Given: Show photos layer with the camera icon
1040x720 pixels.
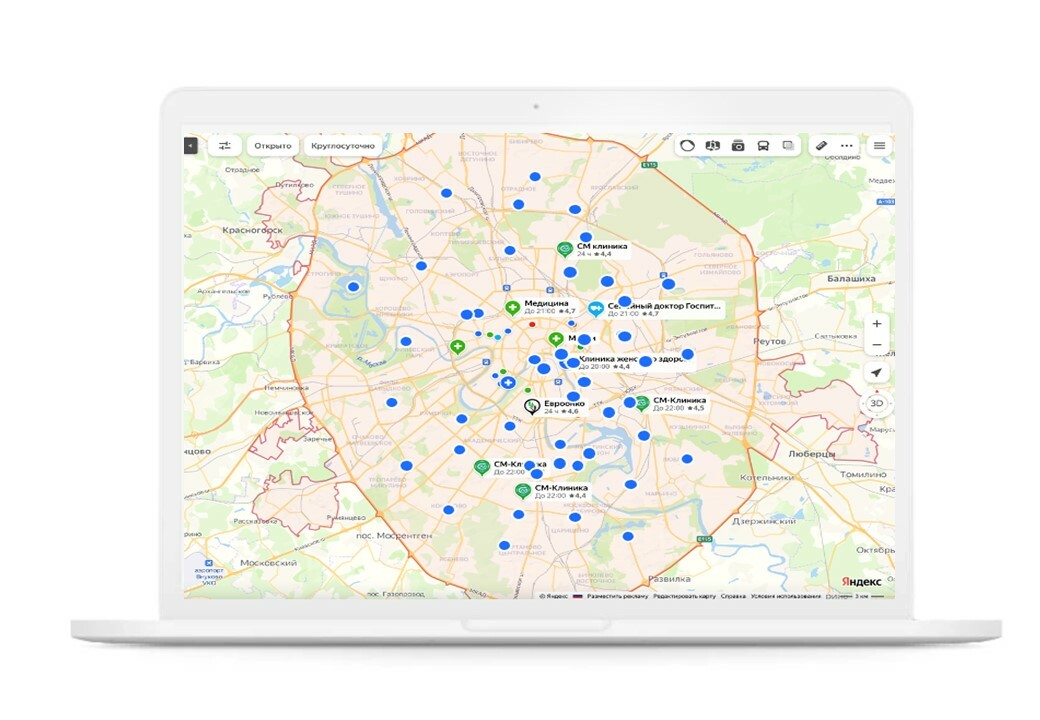Looking at the screenshot, I should tap(738, 146).
